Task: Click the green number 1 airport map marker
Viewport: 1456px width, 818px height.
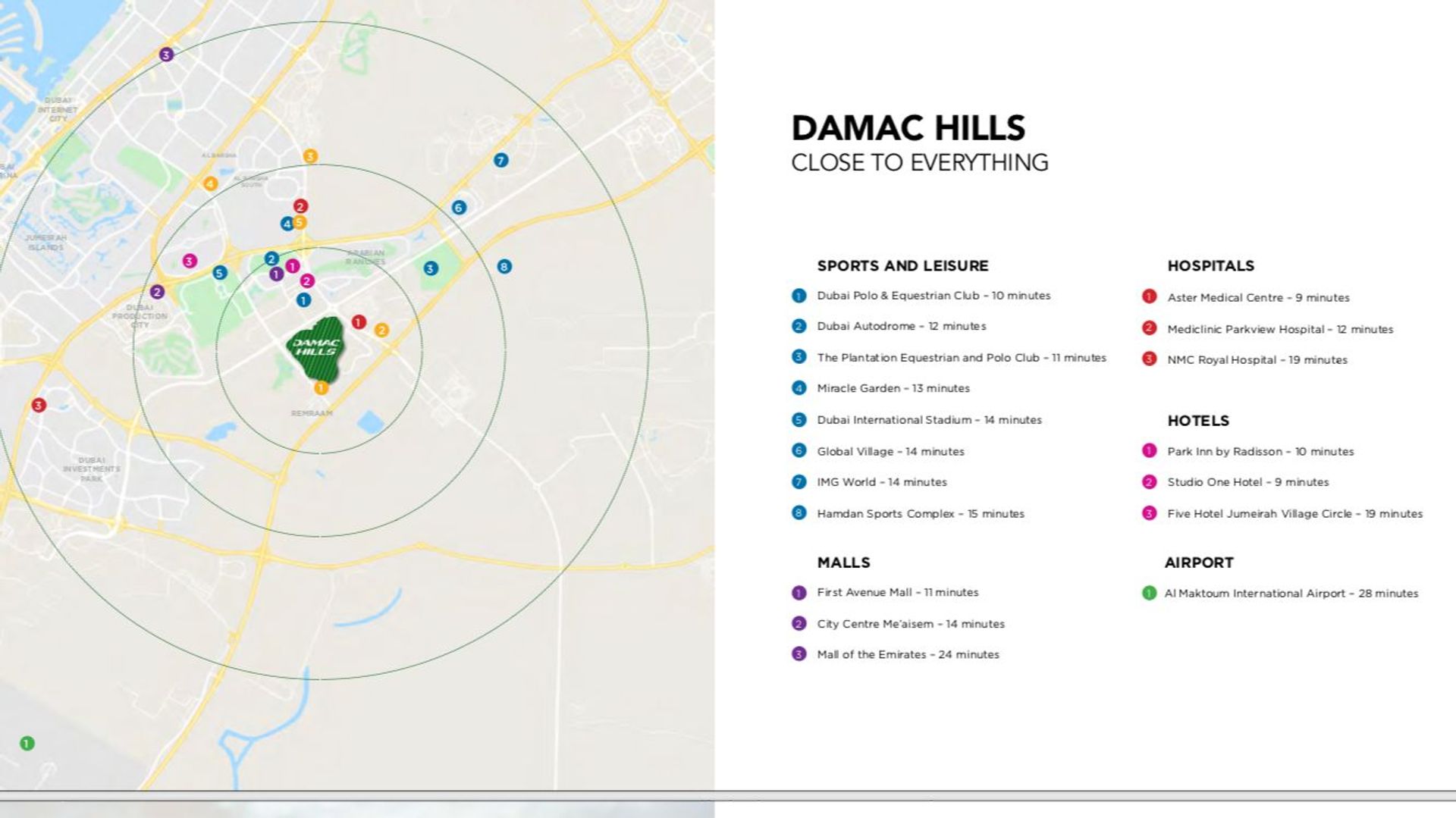Action: click(x=27, y=744)
